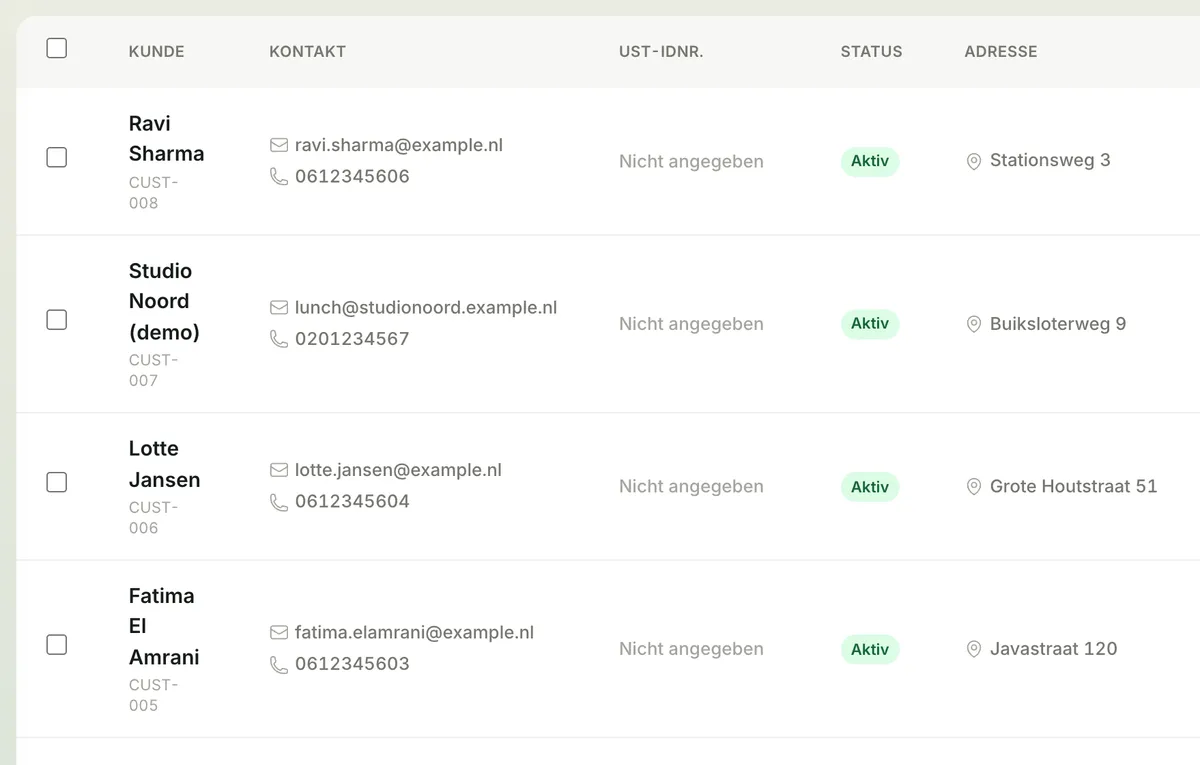The height and width of the screenshot is (765, 1200).
Task: Tick the checkbox for Lotte Jansen
Action: click(x=57, y=482)
